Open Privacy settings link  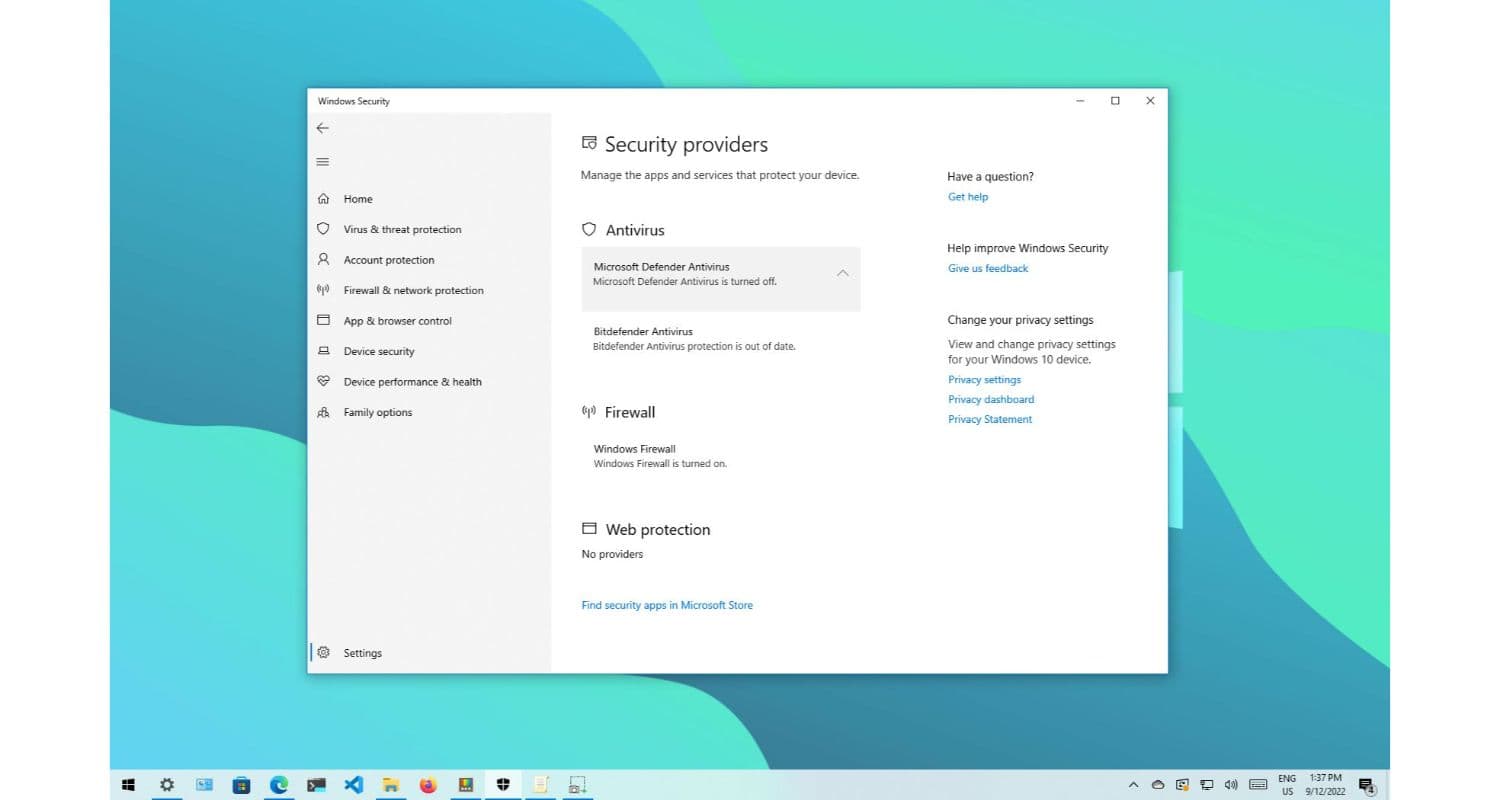985,380
